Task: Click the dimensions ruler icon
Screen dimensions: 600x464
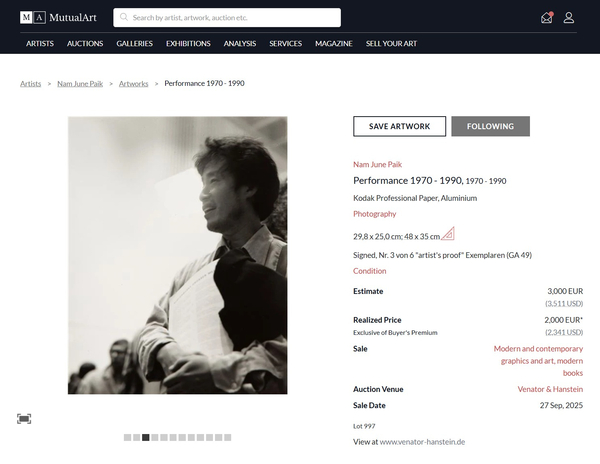Action: click(x=448, y=234)
